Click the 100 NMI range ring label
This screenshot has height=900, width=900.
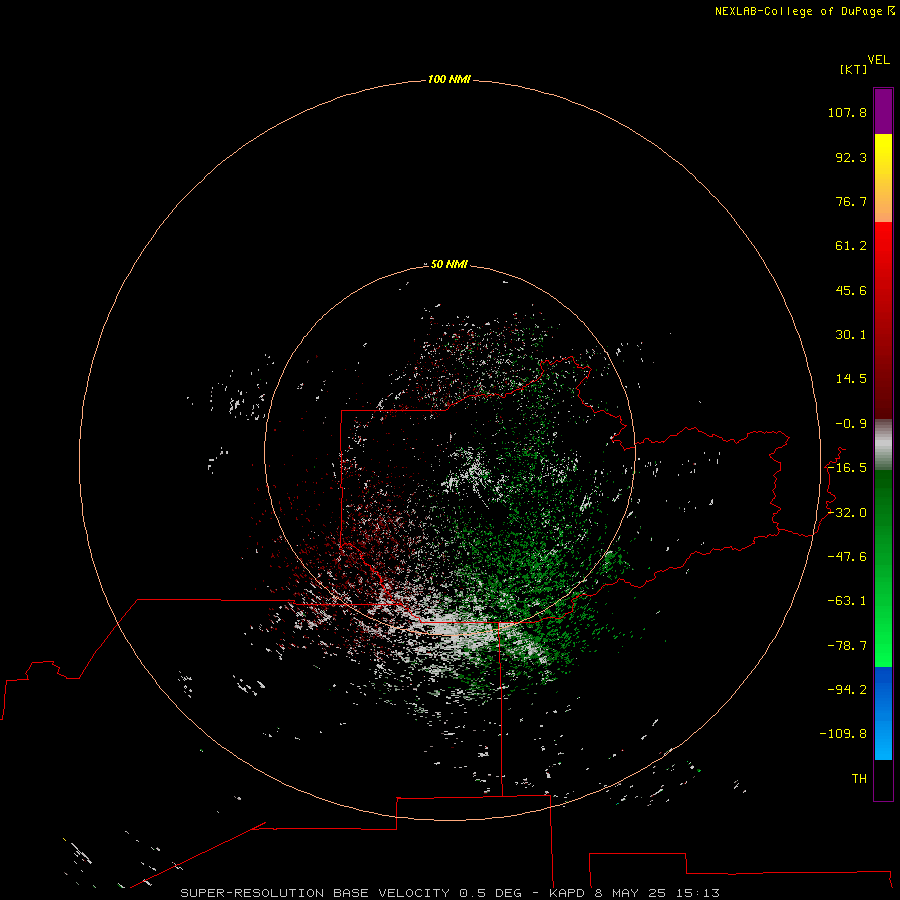tap(449, 79)
